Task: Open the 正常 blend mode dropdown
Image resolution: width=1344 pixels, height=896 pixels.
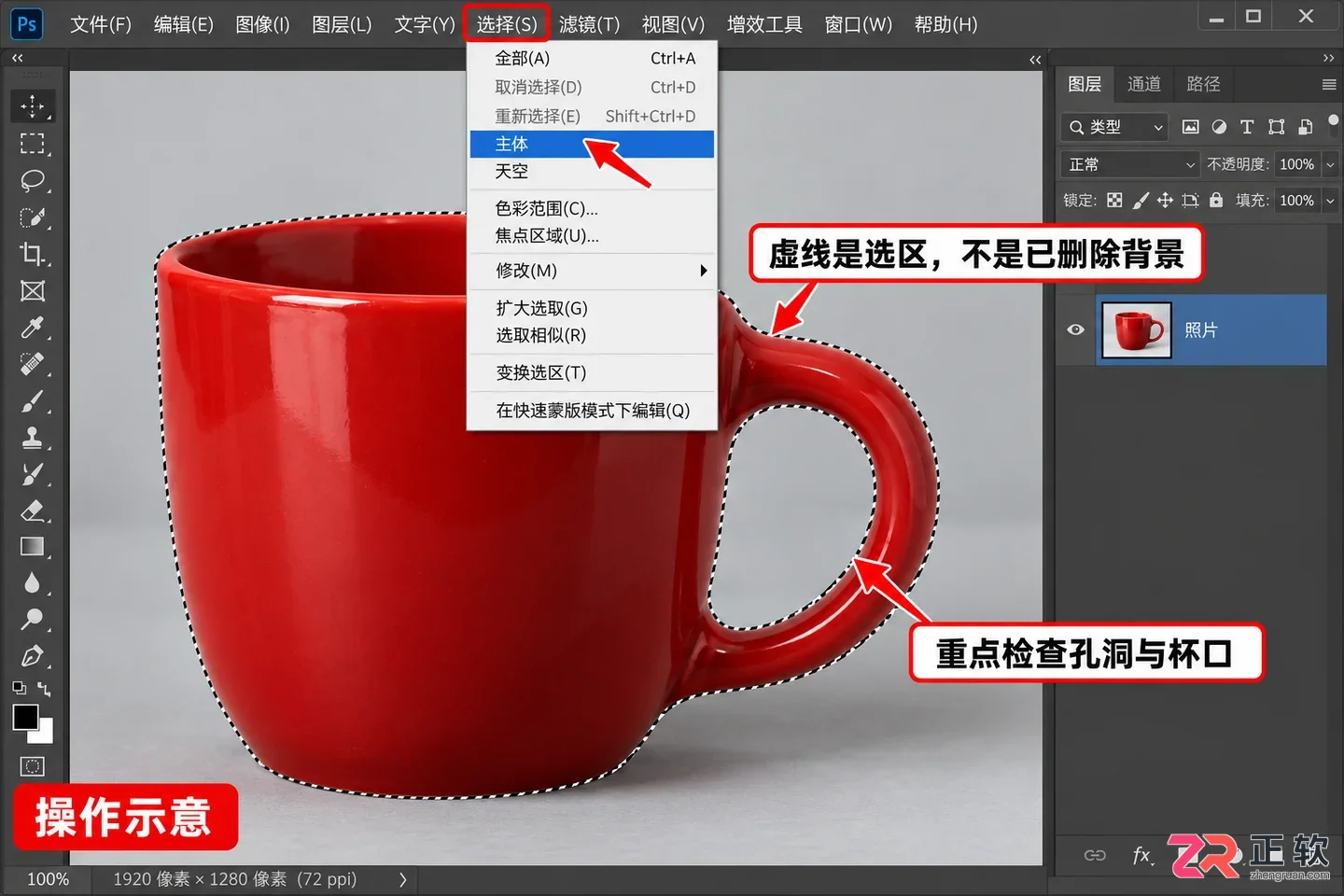Action: (1130, 164)
